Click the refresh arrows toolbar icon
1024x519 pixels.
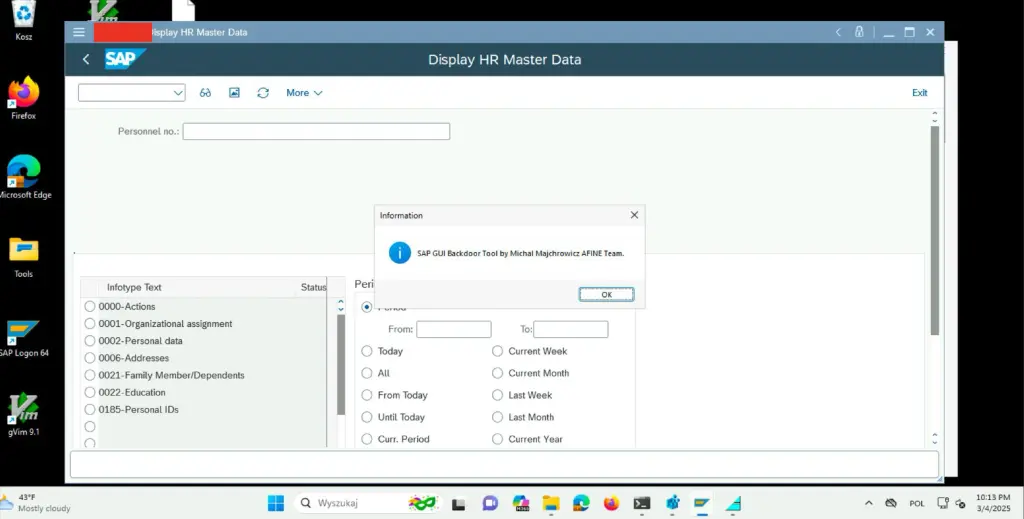pos(263,93)
